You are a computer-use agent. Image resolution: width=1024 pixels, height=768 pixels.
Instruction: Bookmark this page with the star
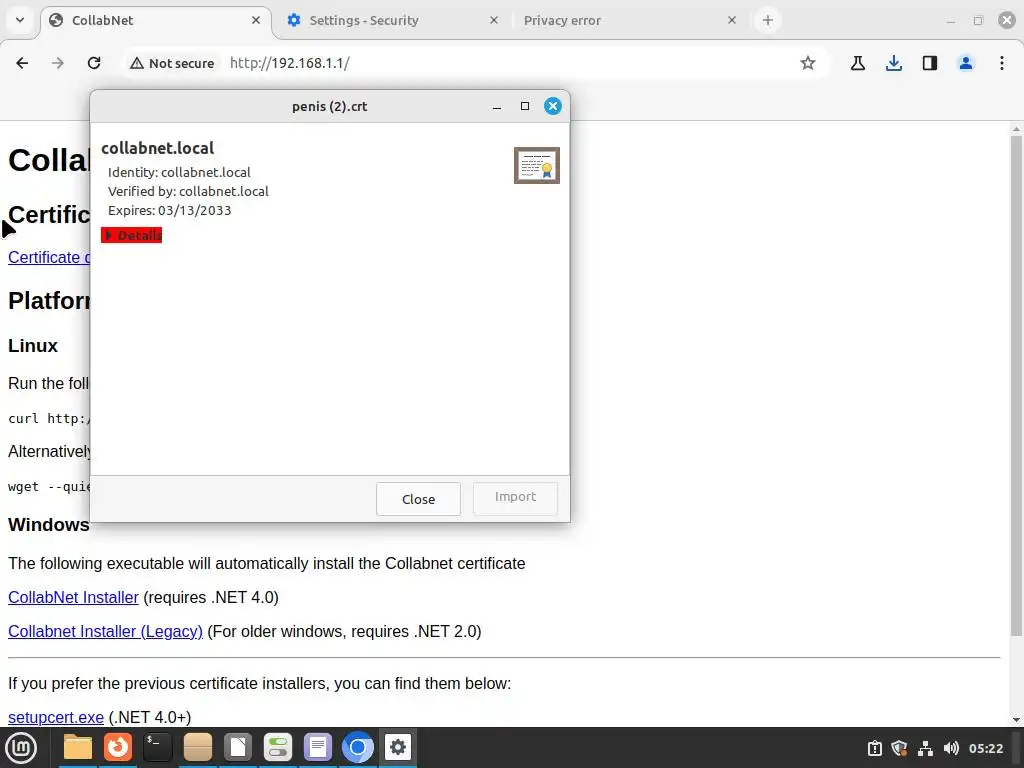[808, 63]
